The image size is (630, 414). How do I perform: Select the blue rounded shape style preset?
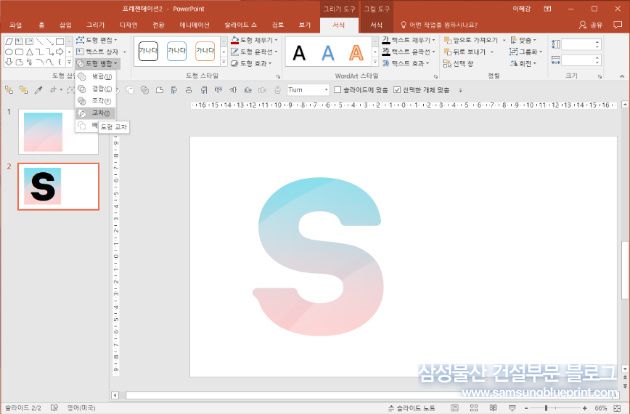(x=177, y=51)
